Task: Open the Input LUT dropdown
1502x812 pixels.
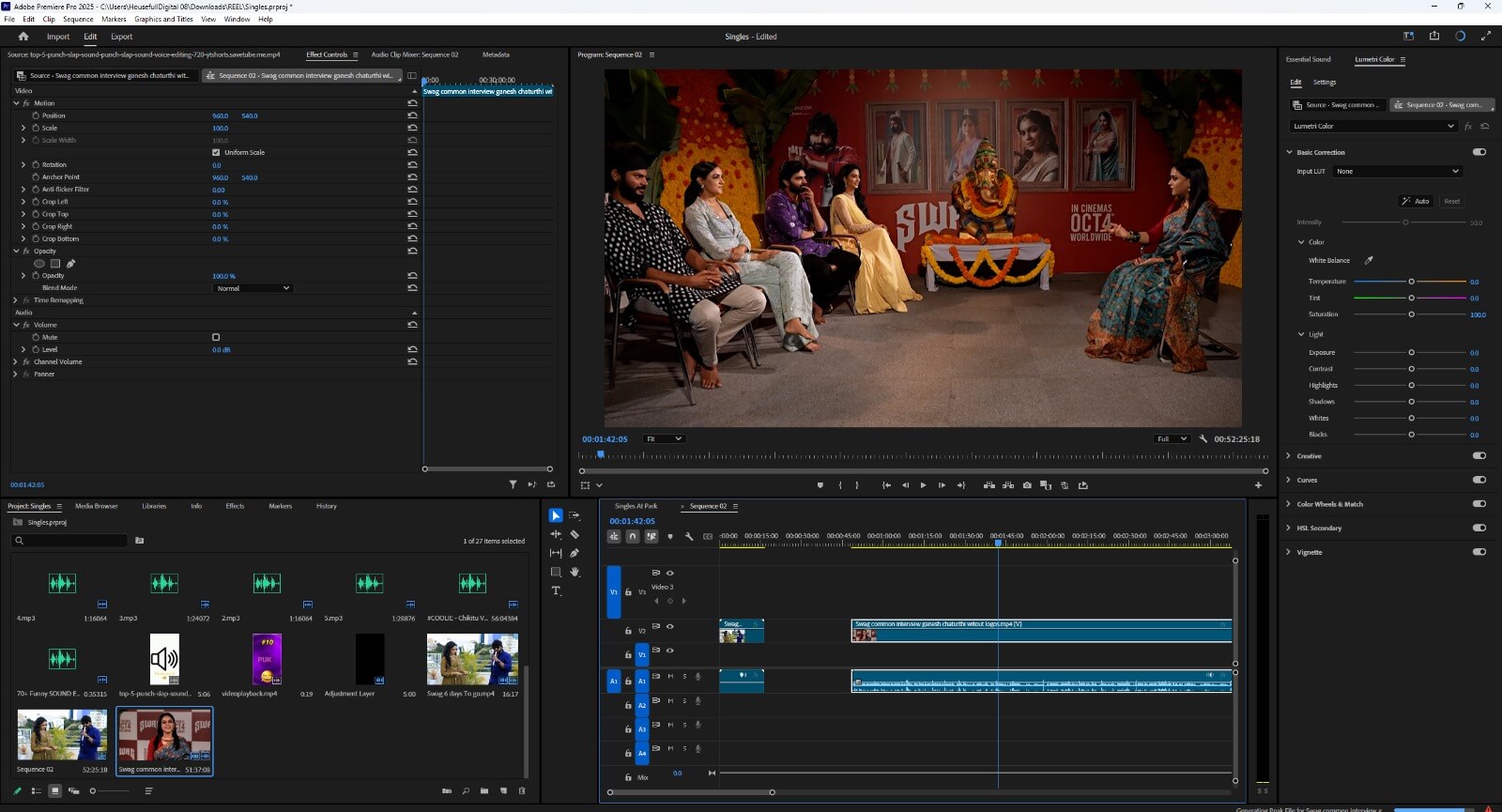Action: [x=1397, y=171]
